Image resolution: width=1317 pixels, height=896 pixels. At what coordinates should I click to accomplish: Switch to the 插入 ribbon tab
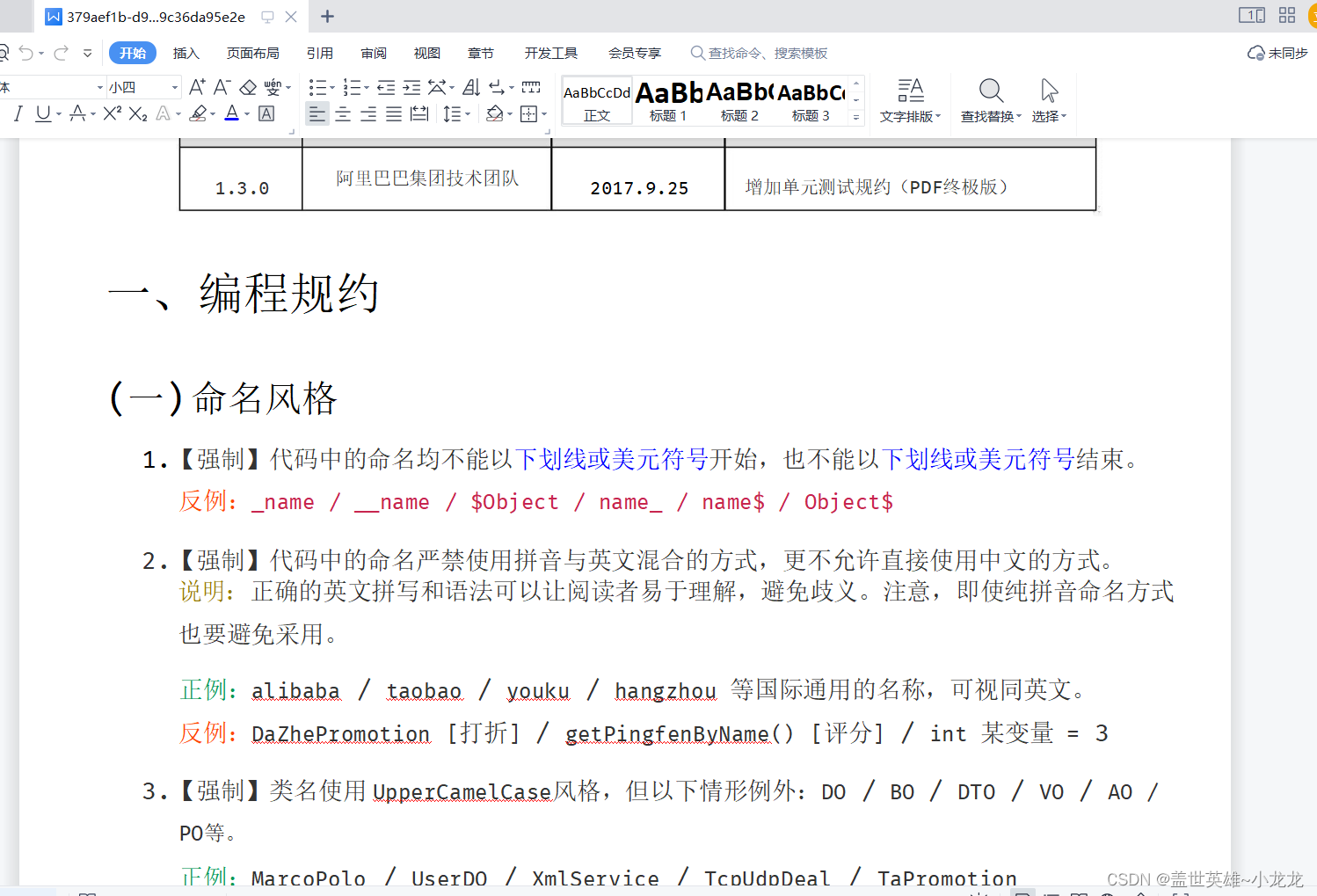186,53
